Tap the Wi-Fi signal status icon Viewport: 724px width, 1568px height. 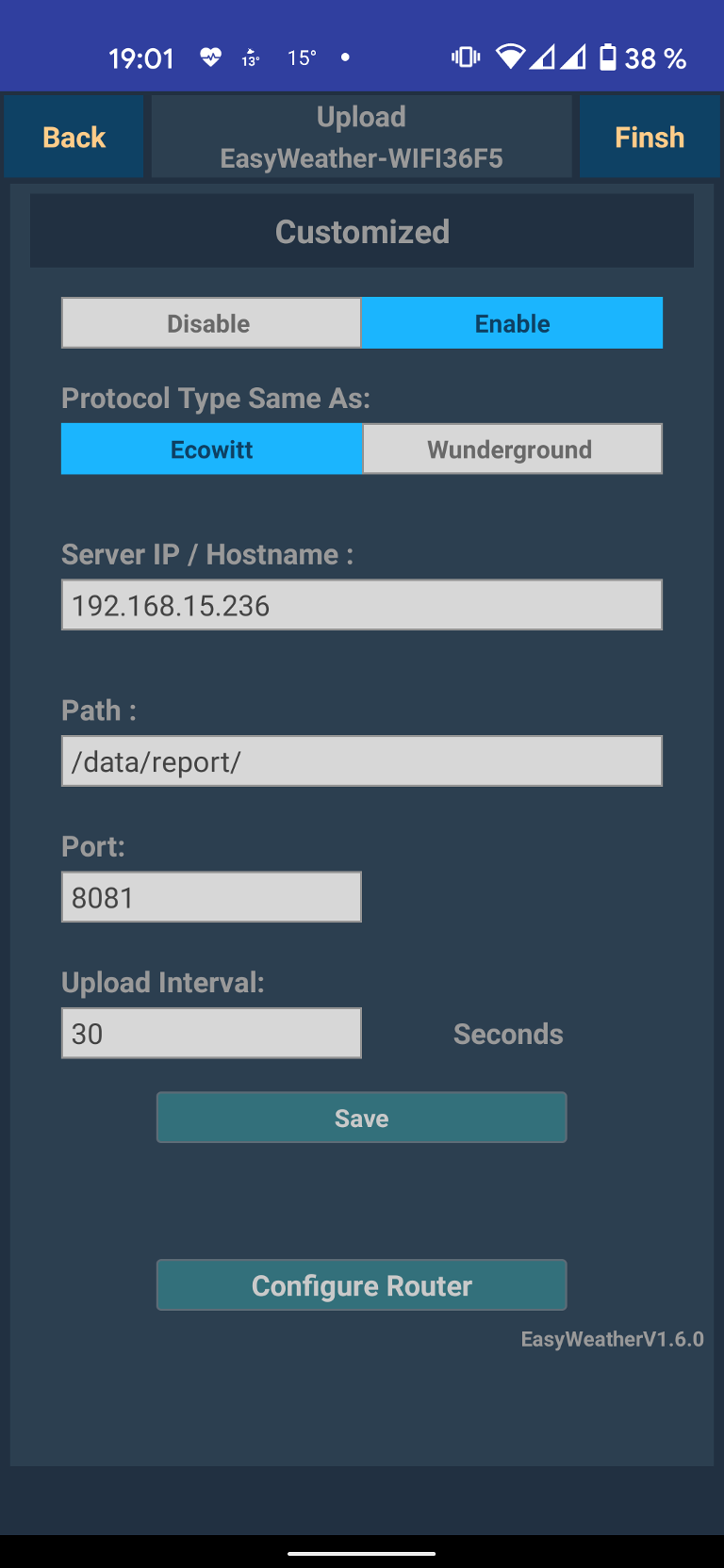pyautogui.click(x=510, y=57)
